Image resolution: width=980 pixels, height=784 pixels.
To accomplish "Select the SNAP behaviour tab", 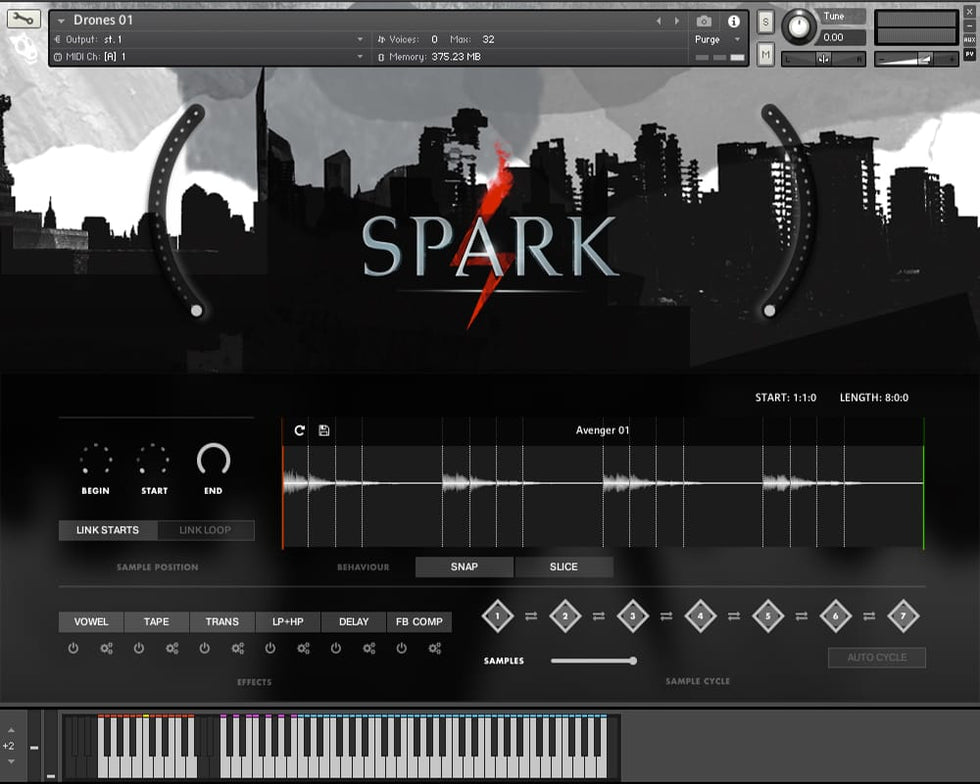I will [464, 567].
